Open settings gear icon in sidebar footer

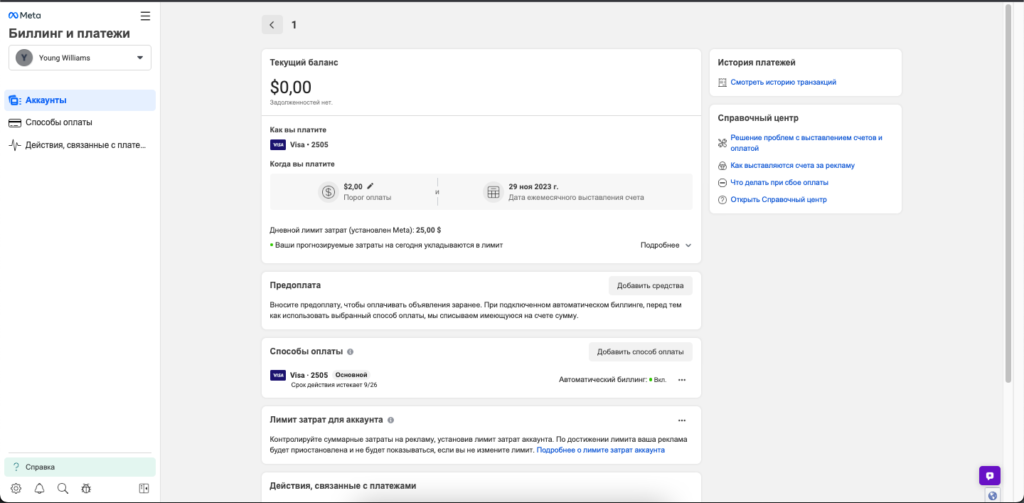point(16,488)
